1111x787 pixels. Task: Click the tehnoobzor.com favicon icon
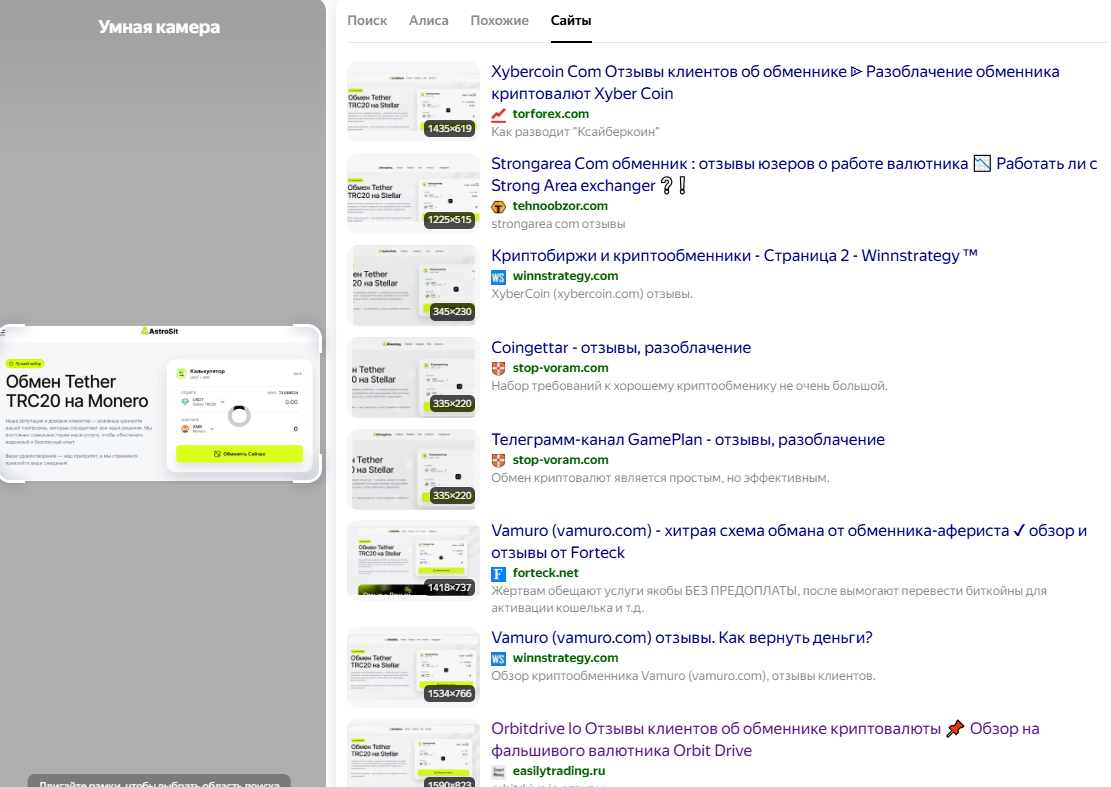tap(499, 206)
